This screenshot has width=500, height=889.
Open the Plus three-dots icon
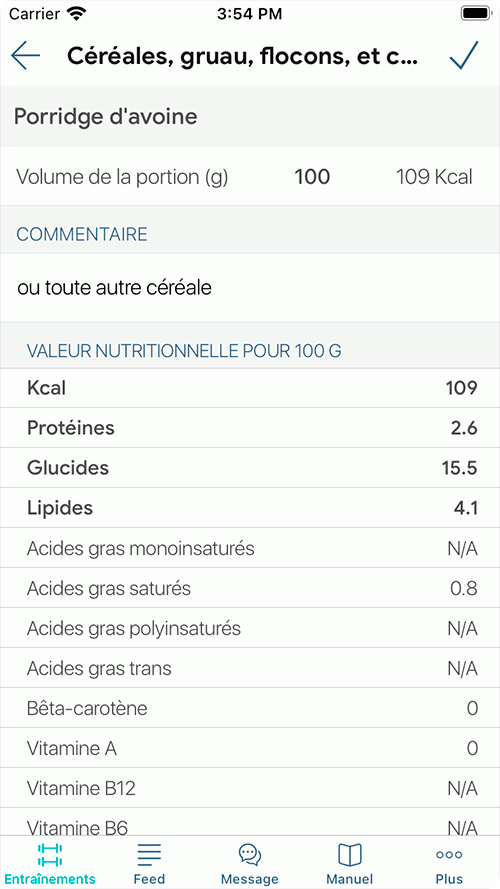click(449, 855)
